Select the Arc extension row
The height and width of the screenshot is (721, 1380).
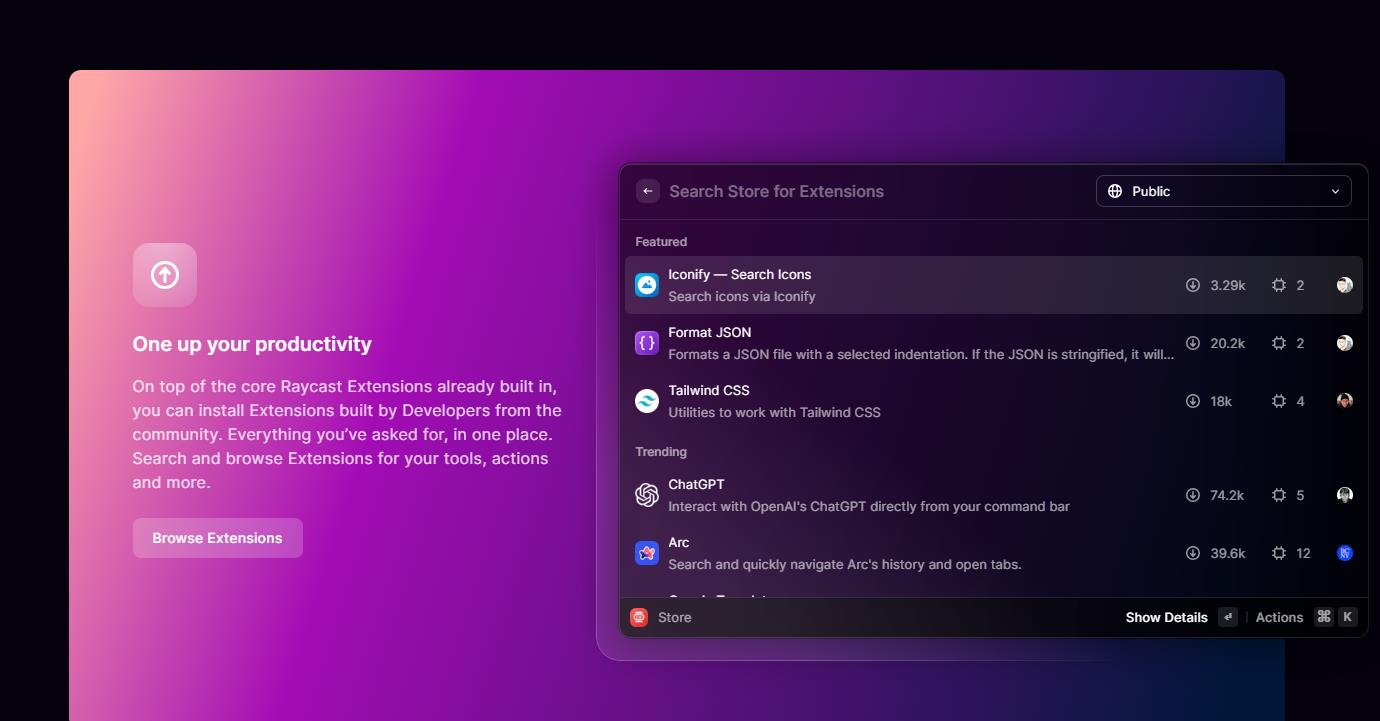tap(994, 553)
